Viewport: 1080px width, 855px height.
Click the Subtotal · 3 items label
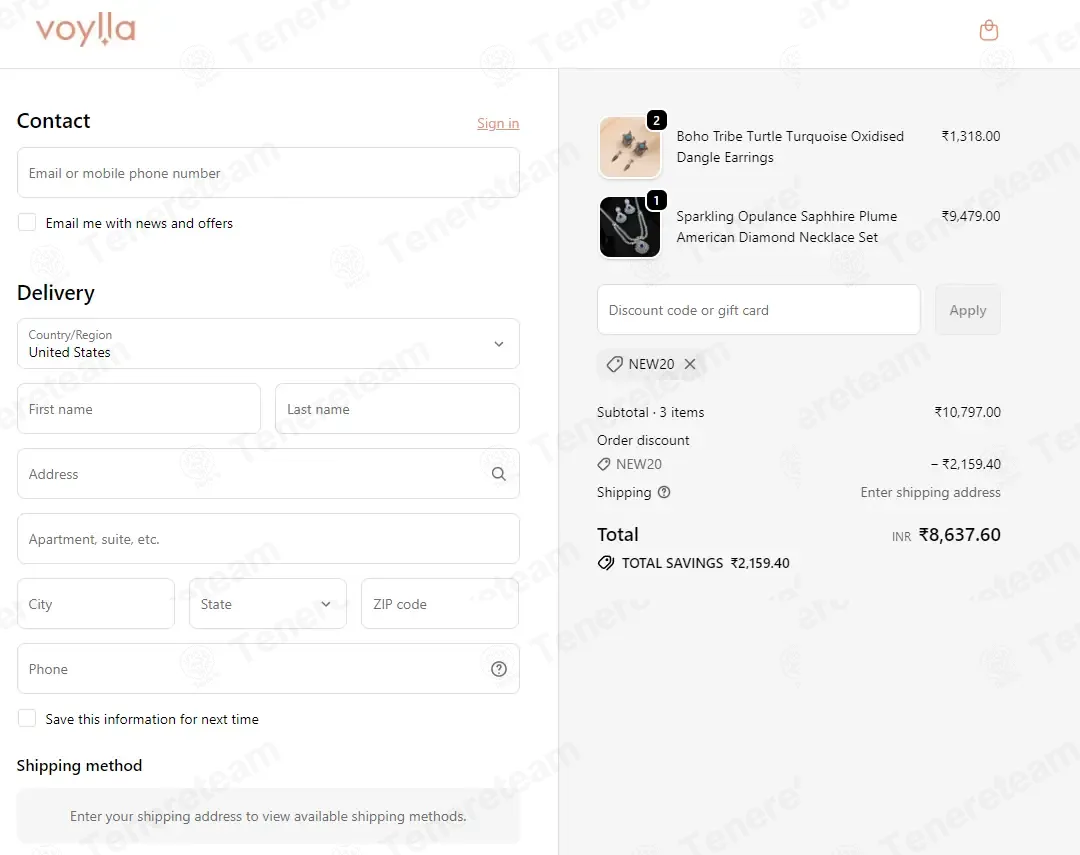(650, 412)
